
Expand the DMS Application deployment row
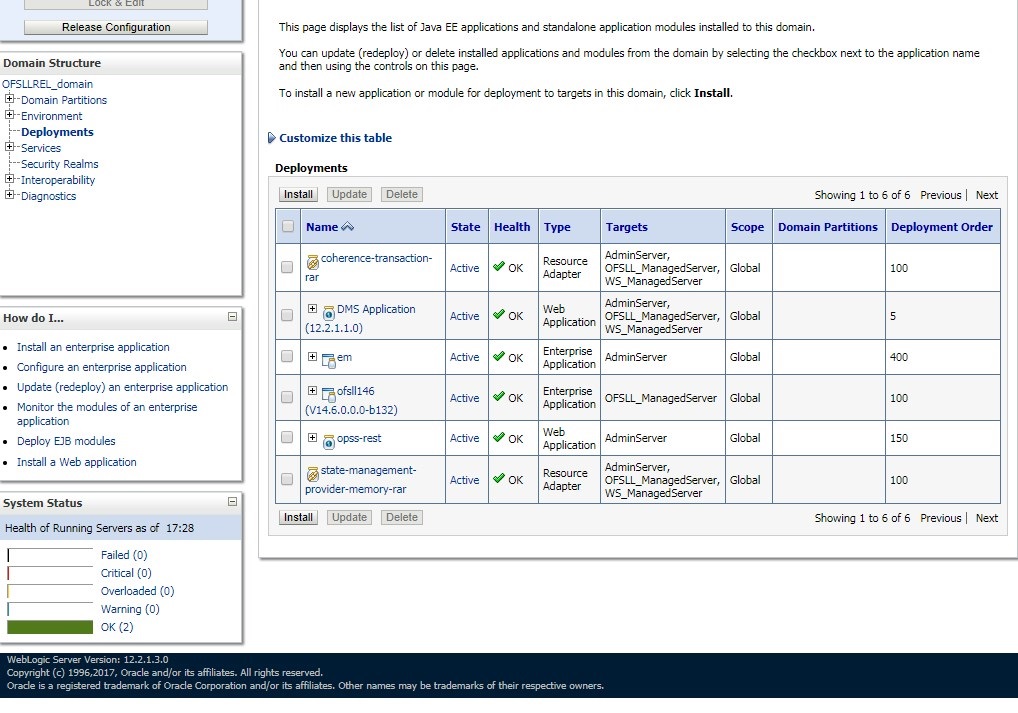point(312,308)
